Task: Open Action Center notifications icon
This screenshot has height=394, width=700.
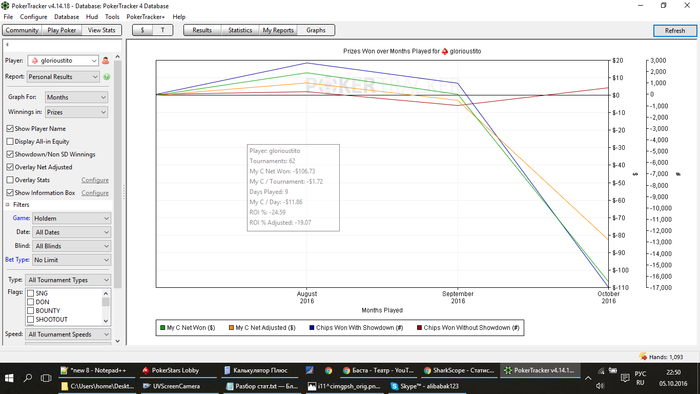Action: (625, 378)
